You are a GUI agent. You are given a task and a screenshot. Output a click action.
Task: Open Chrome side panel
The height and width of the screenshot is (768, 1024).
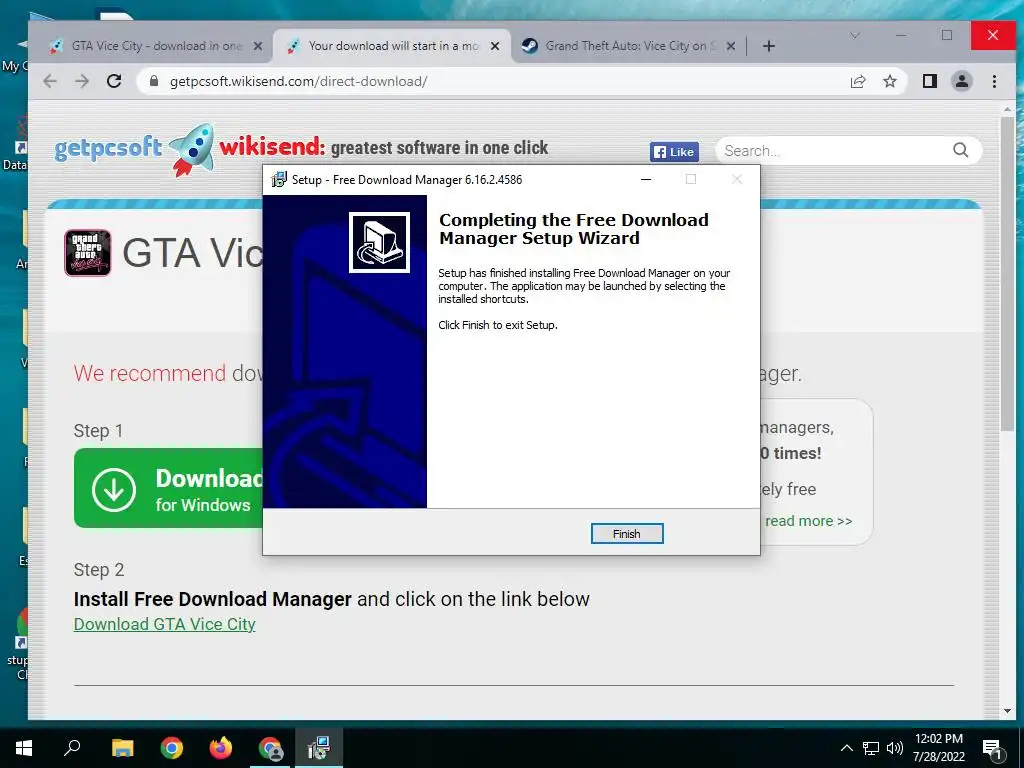tap(929, 81)
